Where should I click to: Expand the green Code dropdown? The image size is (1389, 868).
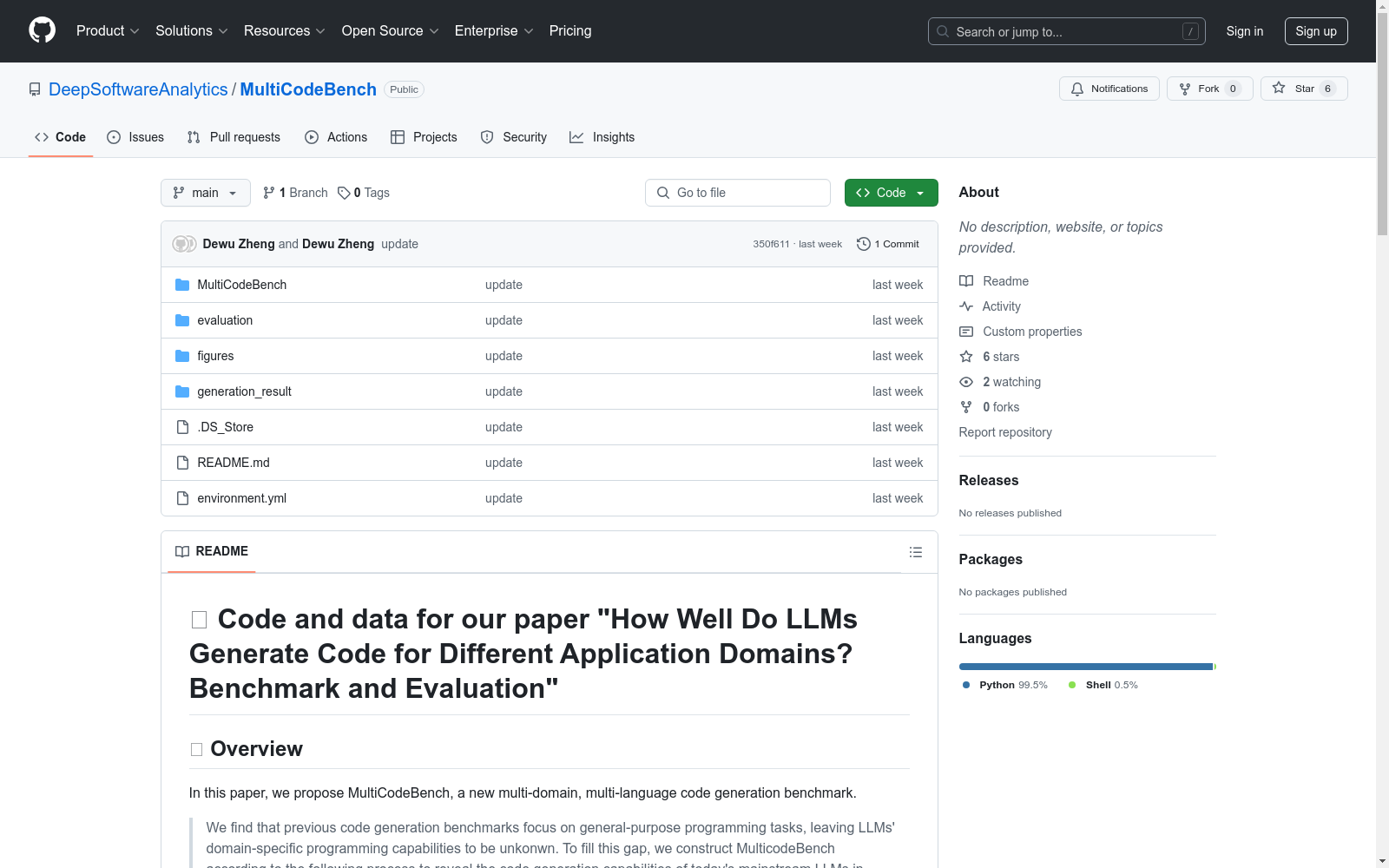coord(891,193)
